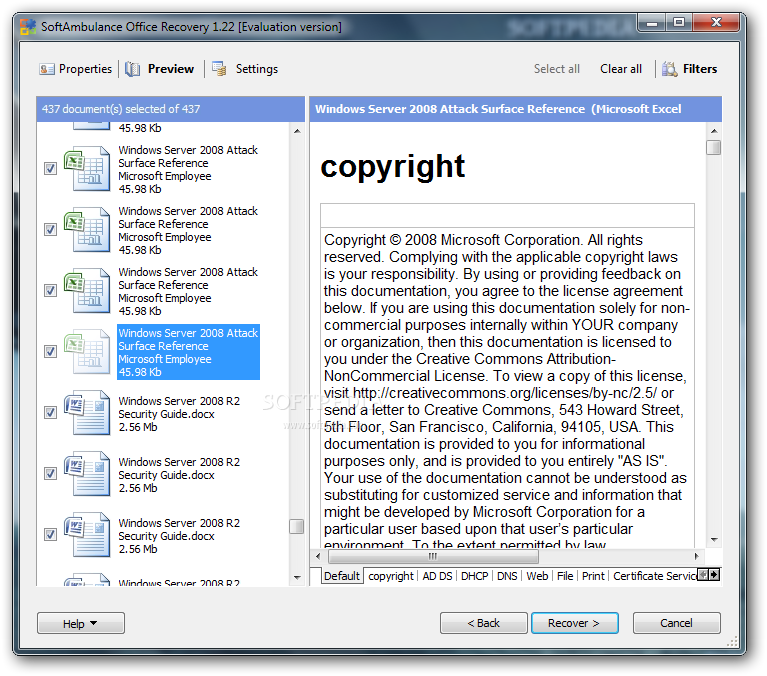Click the Settings label
The image size is (767, 676).
[256, 69]
